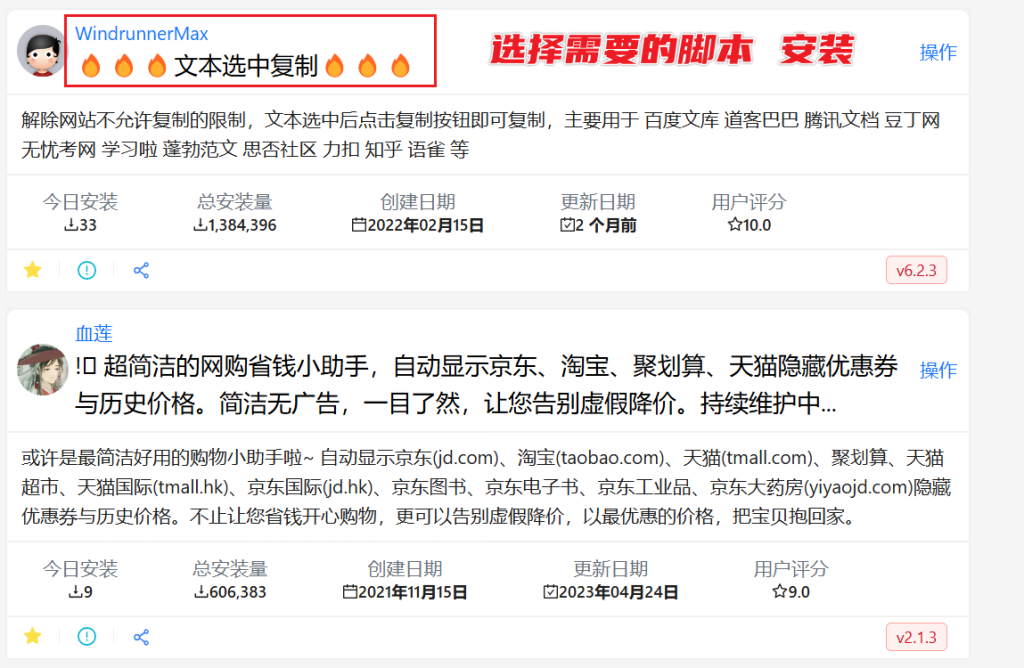Screen dimensions: 1024x668
Task: Open the 操作 menu for the second script
Action: pos(937,370)
